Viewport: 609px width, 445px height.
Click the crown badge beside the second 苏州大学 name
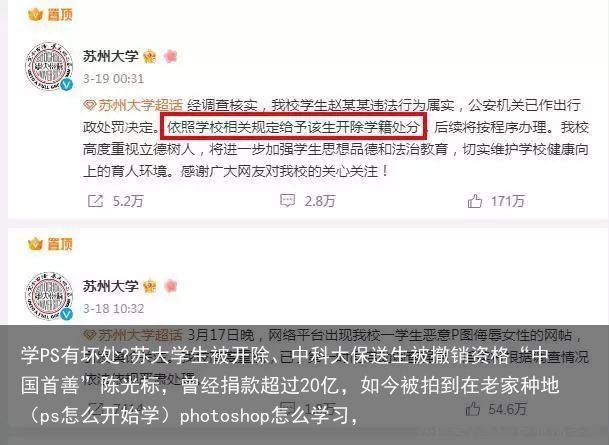pos(150,287)
